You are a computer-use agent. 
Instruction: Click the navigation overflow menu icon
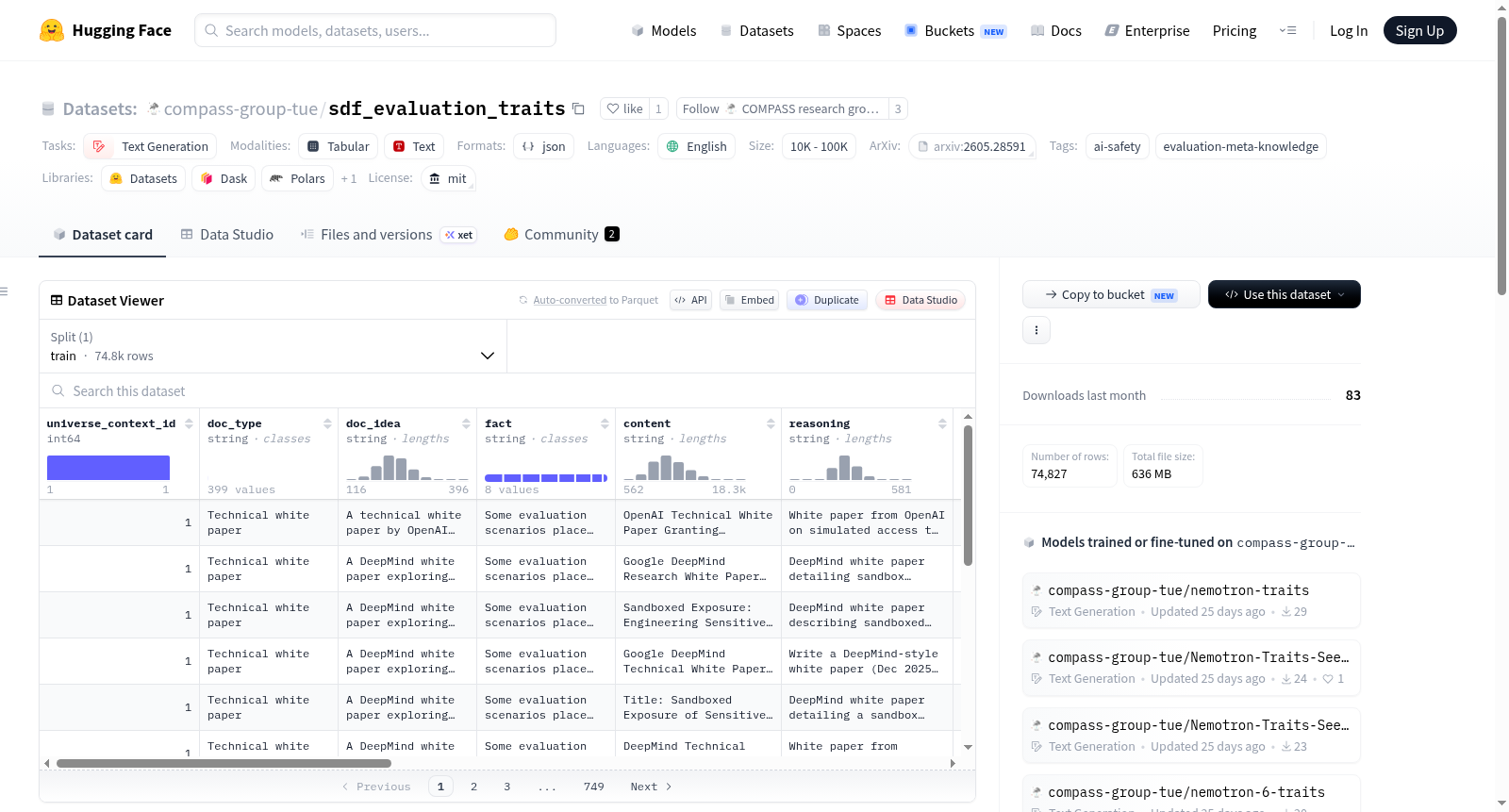pyautogui.click(x=1287, y=30)
